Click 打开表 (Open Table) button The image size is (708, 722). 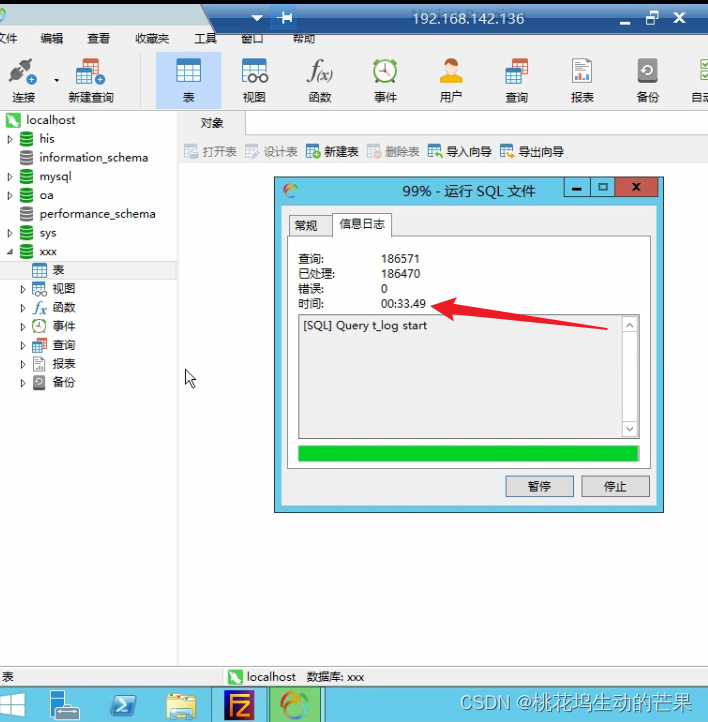click(210, 151)
